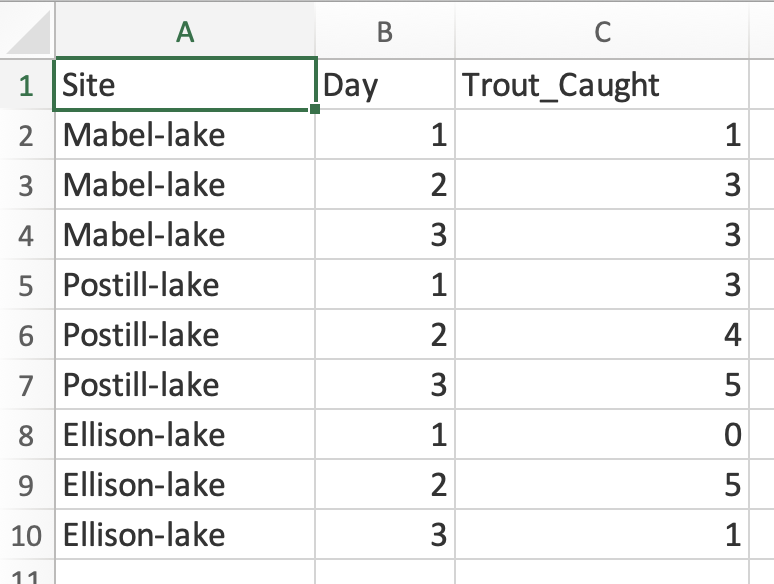
Task: Click empty cell A11
Action: [x=185, y=572]
